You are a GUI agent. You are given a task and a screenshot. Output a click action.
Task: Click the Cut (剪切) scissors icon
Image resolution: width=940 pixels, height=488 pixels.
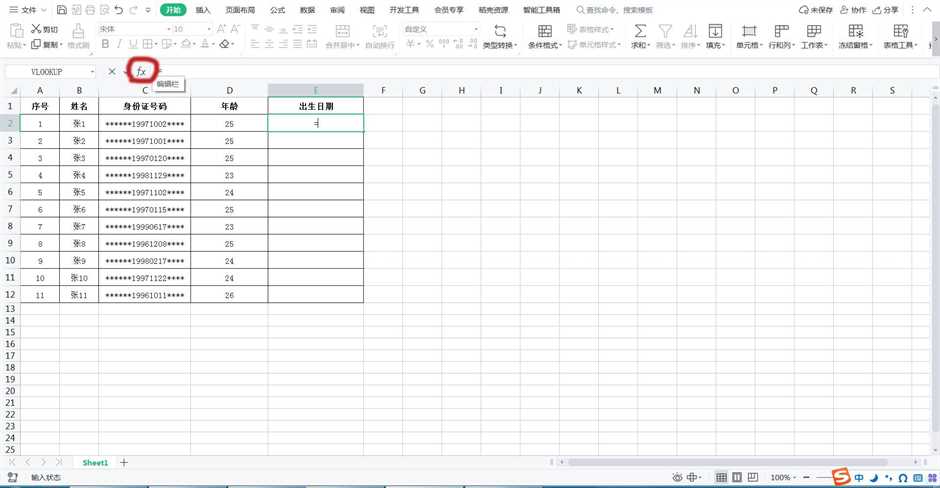37,29
